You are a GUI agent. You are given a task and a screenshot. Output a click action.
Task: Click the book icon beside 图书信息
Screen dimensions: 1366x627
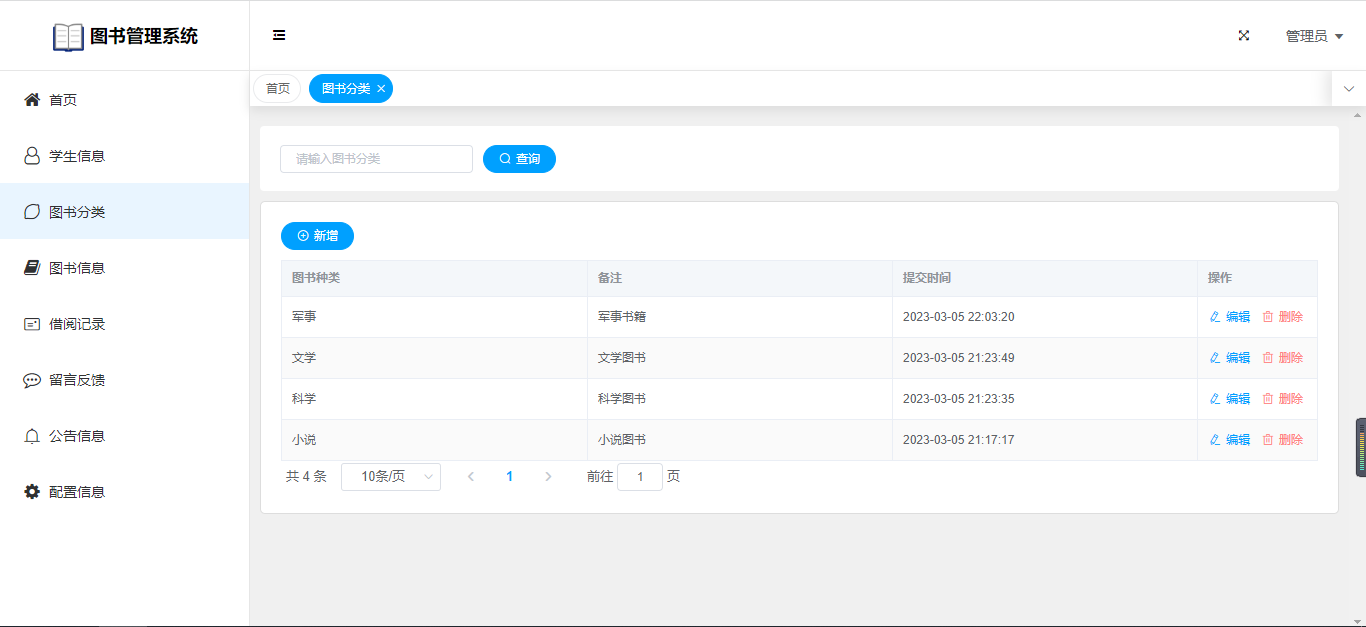[32, 268]
